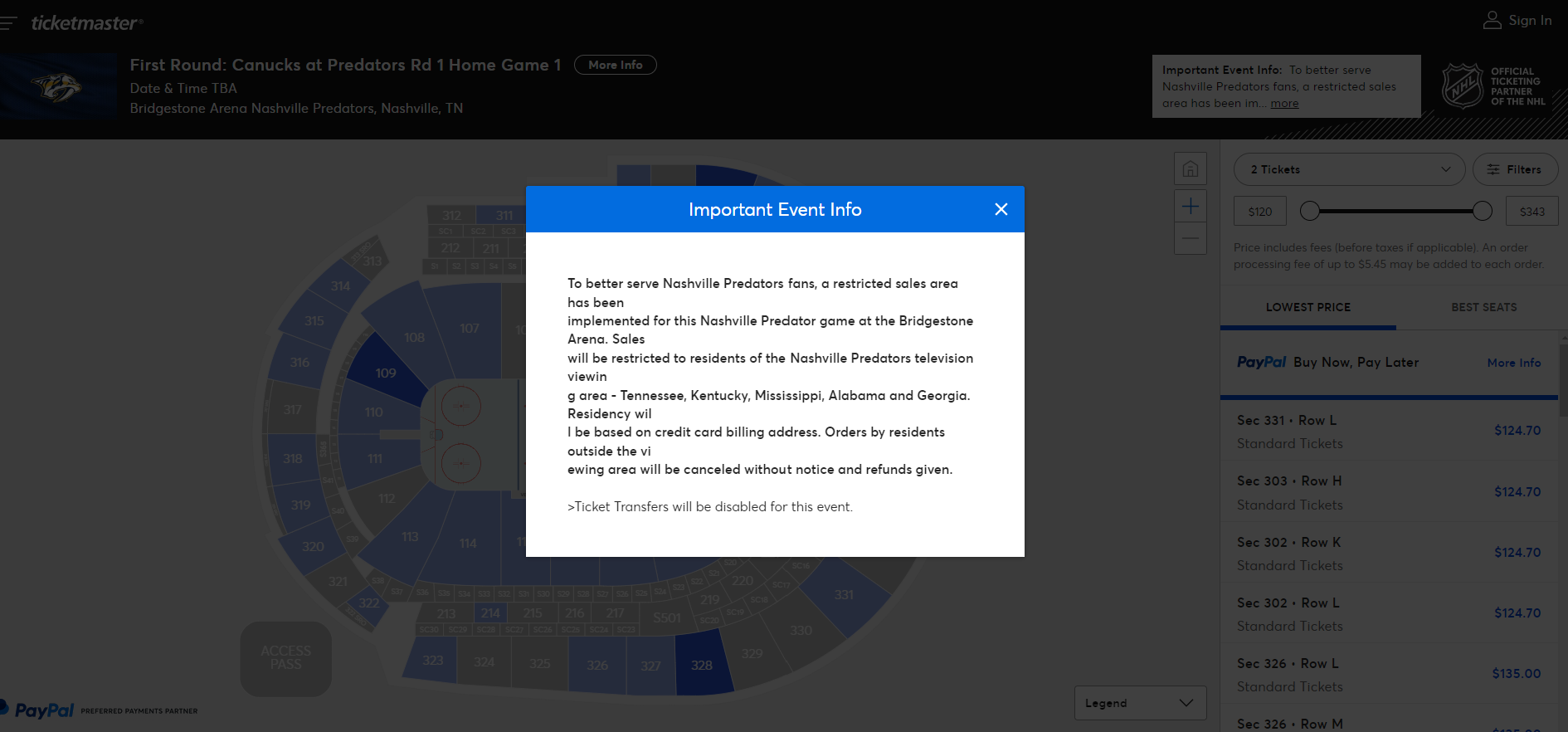Click the Ticketmaster logo

pos(86,23)
